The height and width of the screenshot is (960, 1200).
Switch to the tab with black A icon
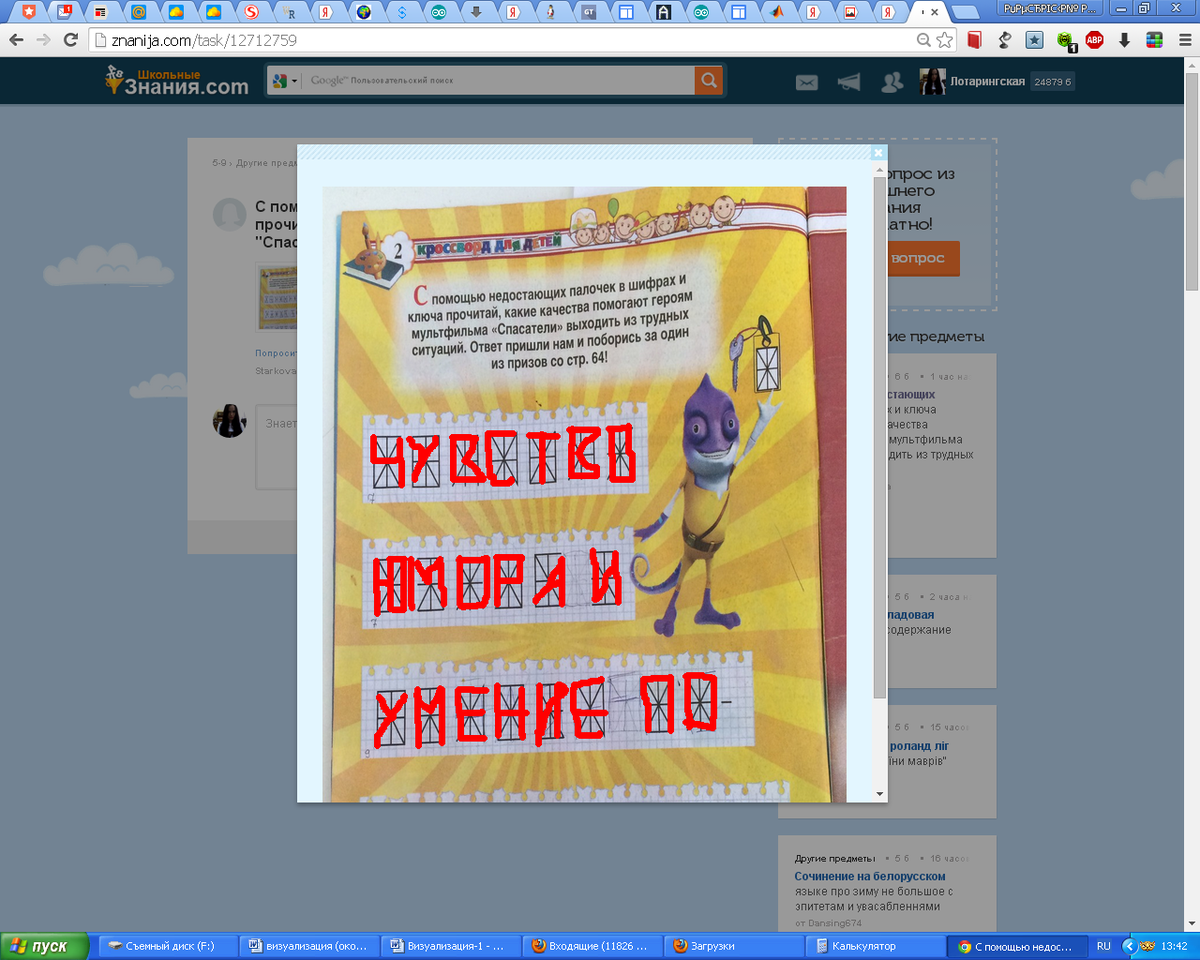(x=663, y=13)
